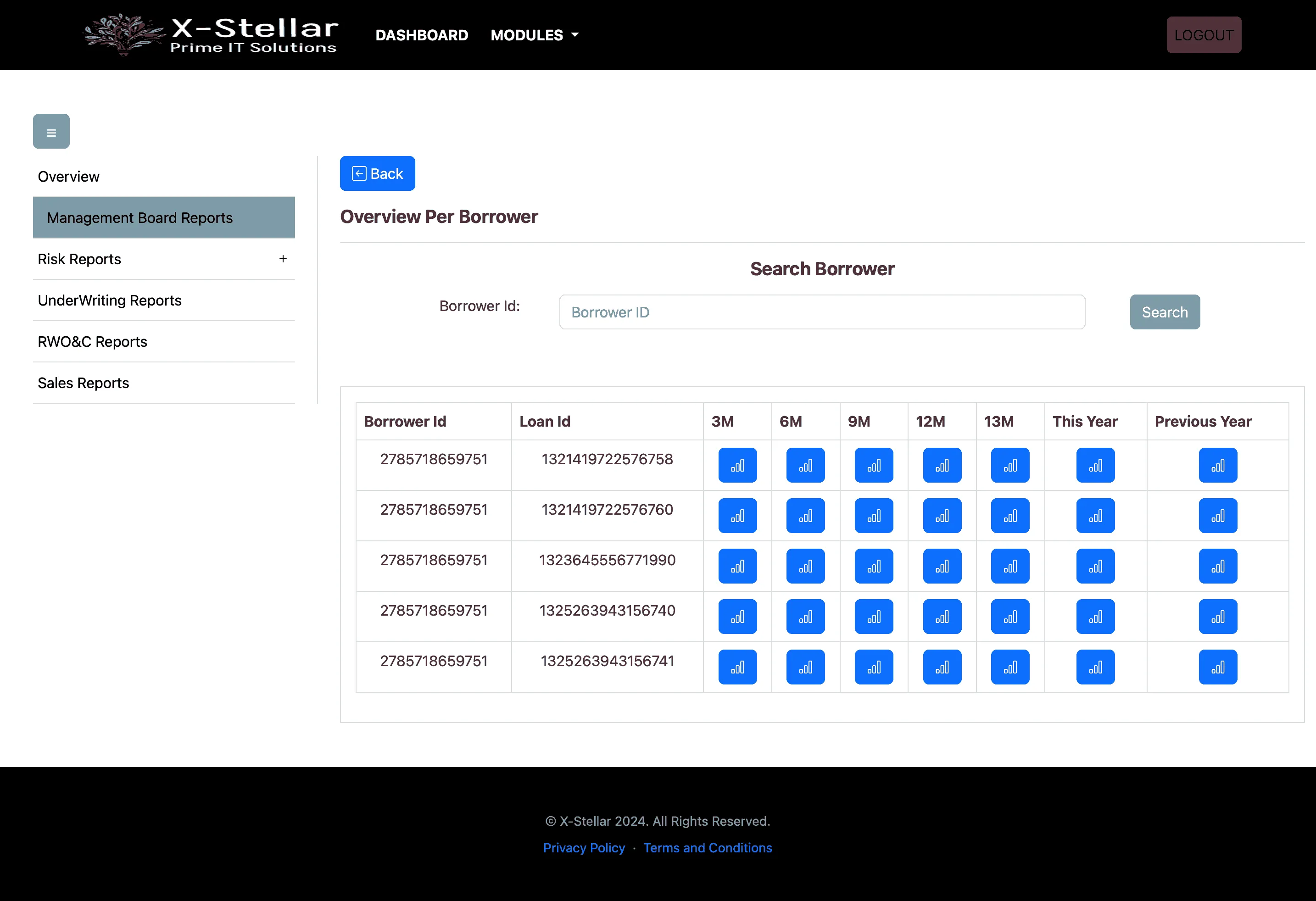Open 6M chart for loan 1321419722576760

(805, 516)
